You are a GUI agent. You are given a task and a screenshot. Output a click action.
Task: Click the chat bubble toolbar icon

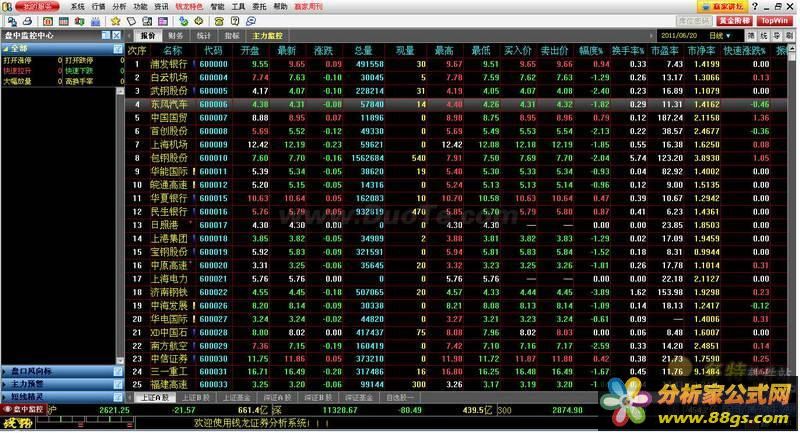coord(251,21)
